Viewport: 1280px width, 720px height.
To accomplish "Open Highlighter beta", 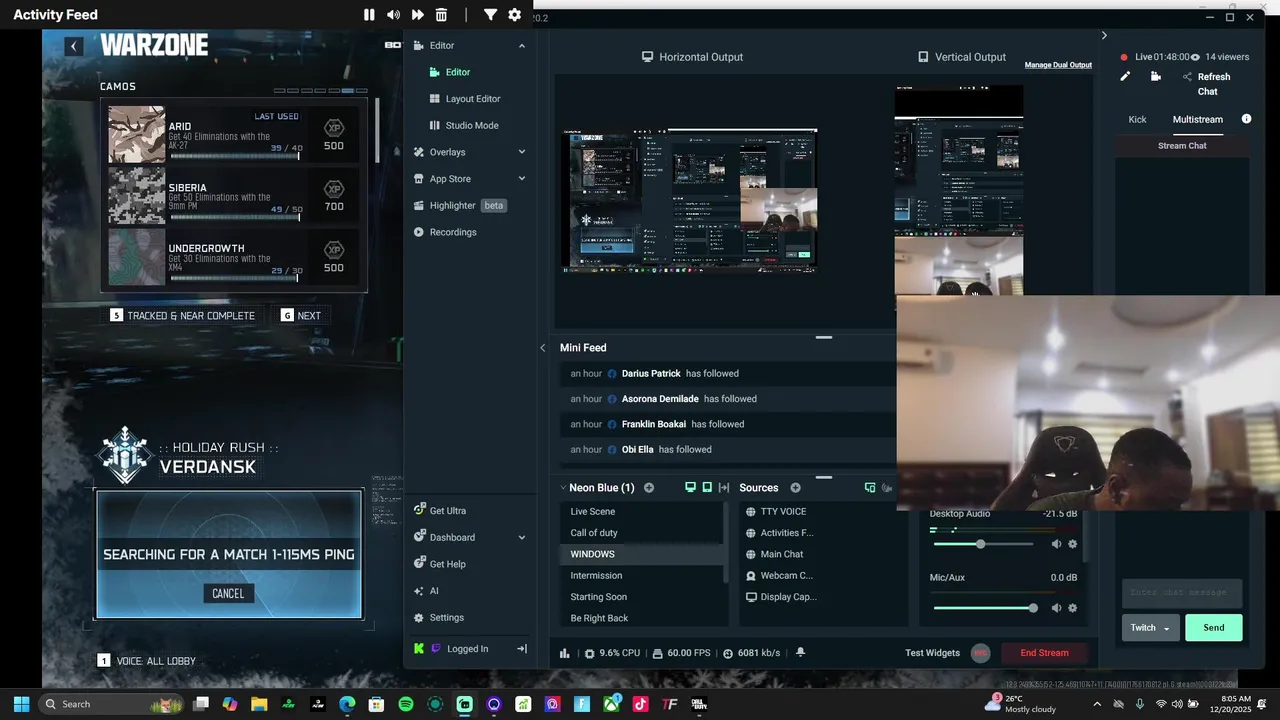I will pos(460,205).
